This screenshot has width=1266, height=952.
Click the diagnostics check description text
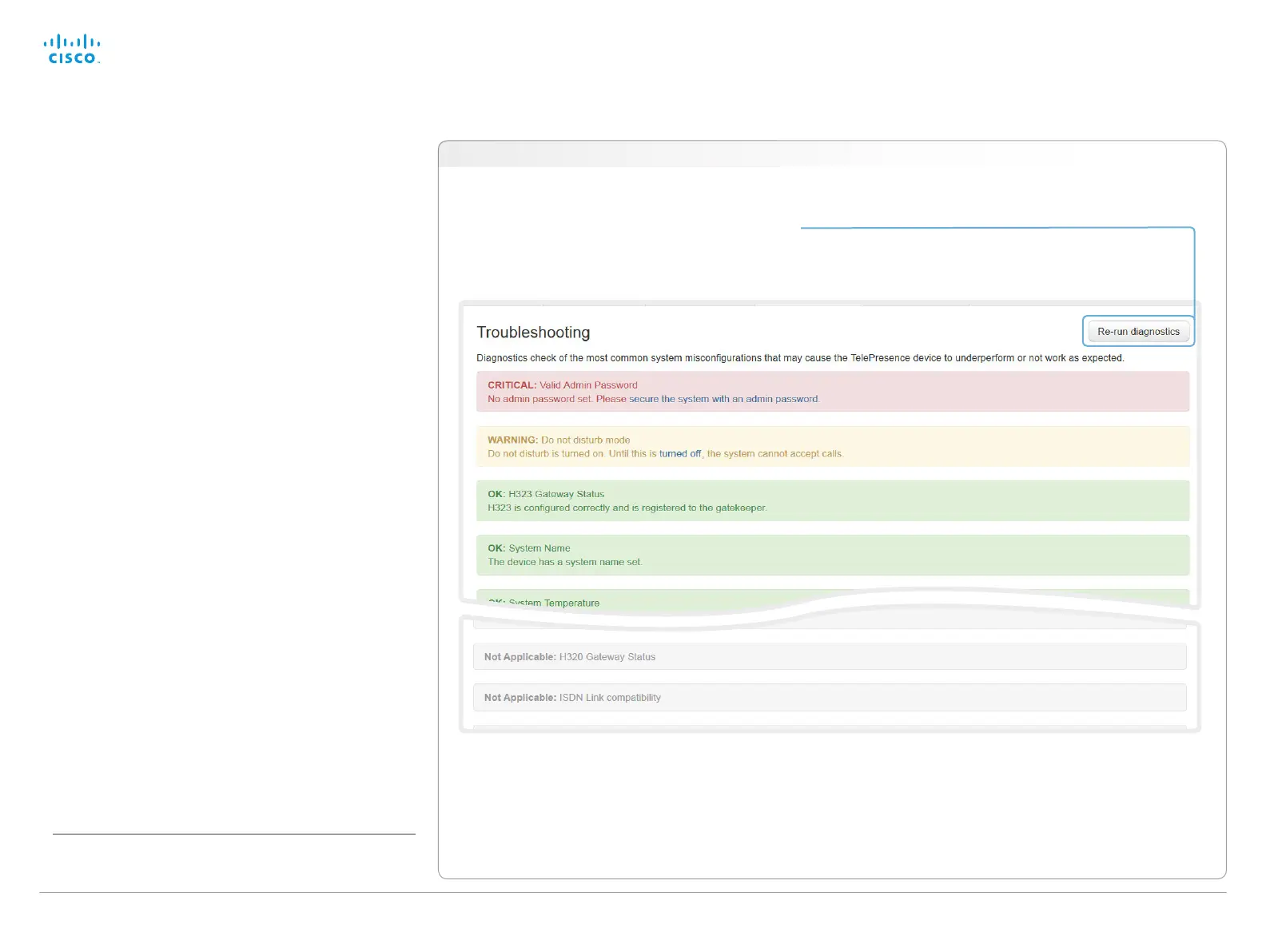[800, 358]
